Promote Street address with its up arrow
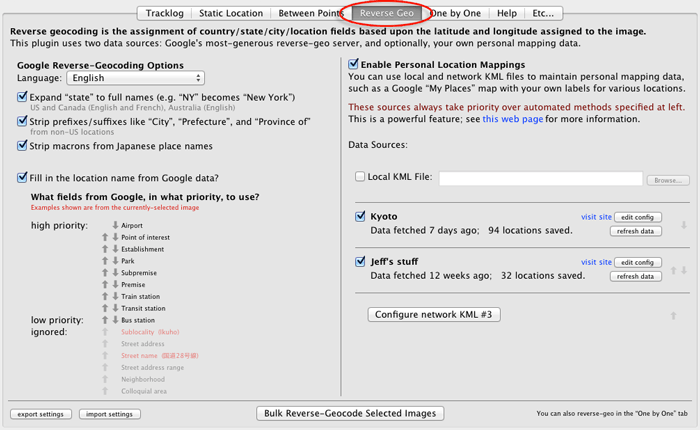Image resolution: width=700 pixels, height=430 pixels. coord(105,343)
